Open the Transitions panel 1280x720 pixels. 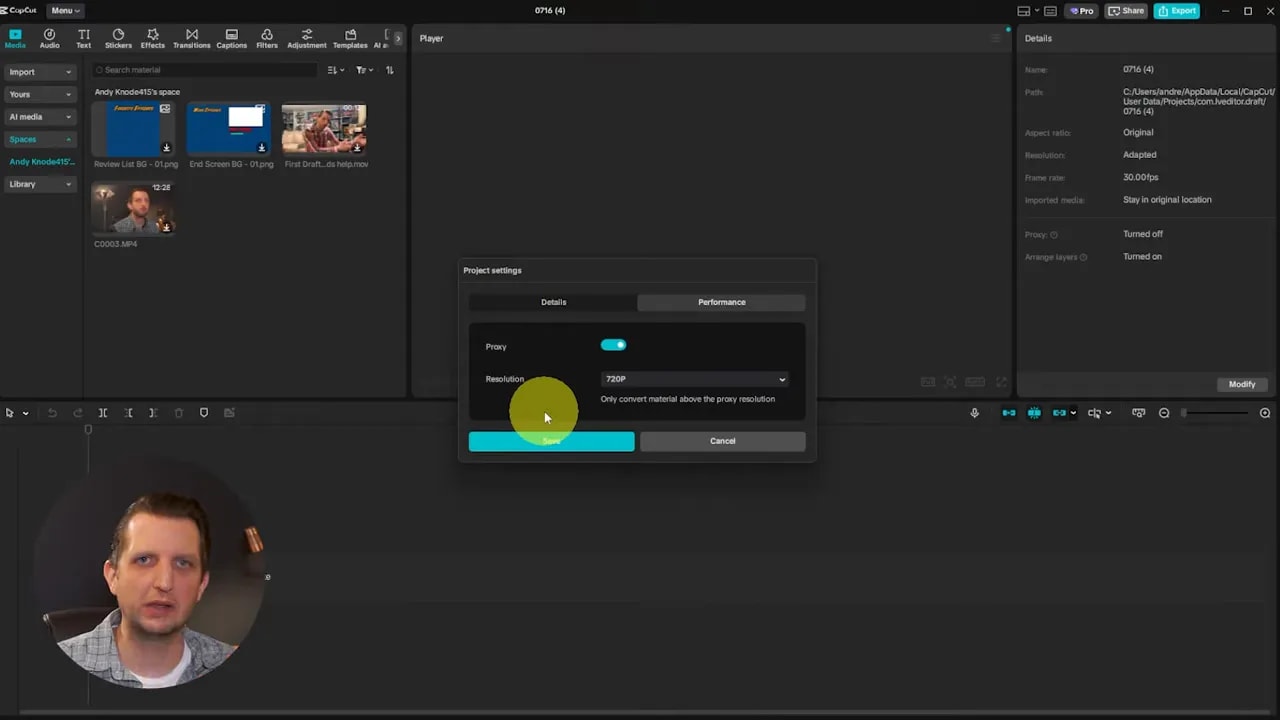click(x=191, y=38)
